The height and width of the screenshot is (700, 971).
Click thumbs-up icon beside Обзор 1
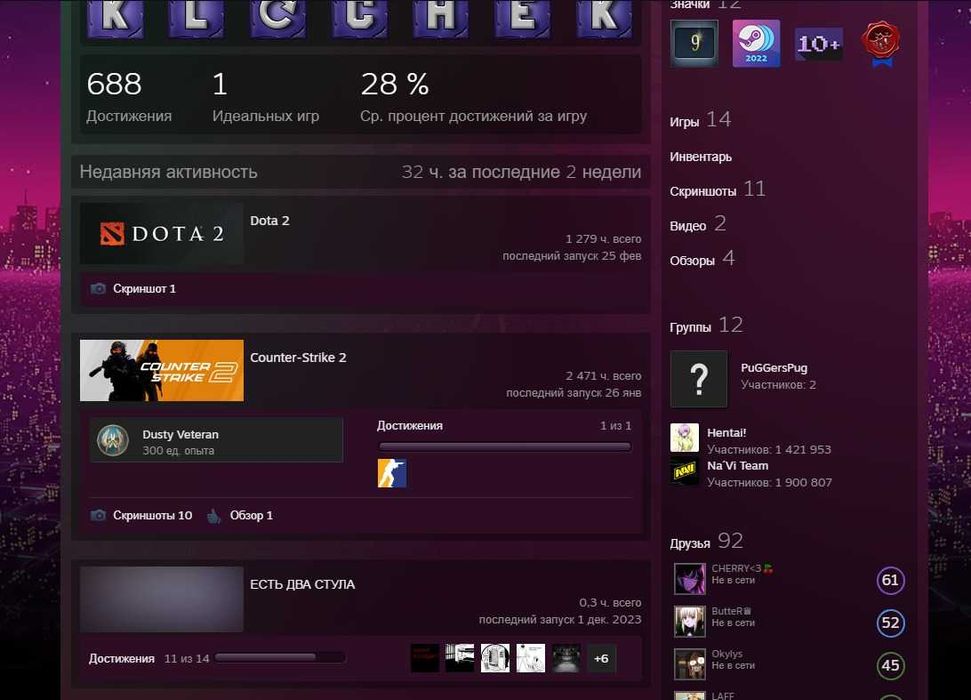214,515
